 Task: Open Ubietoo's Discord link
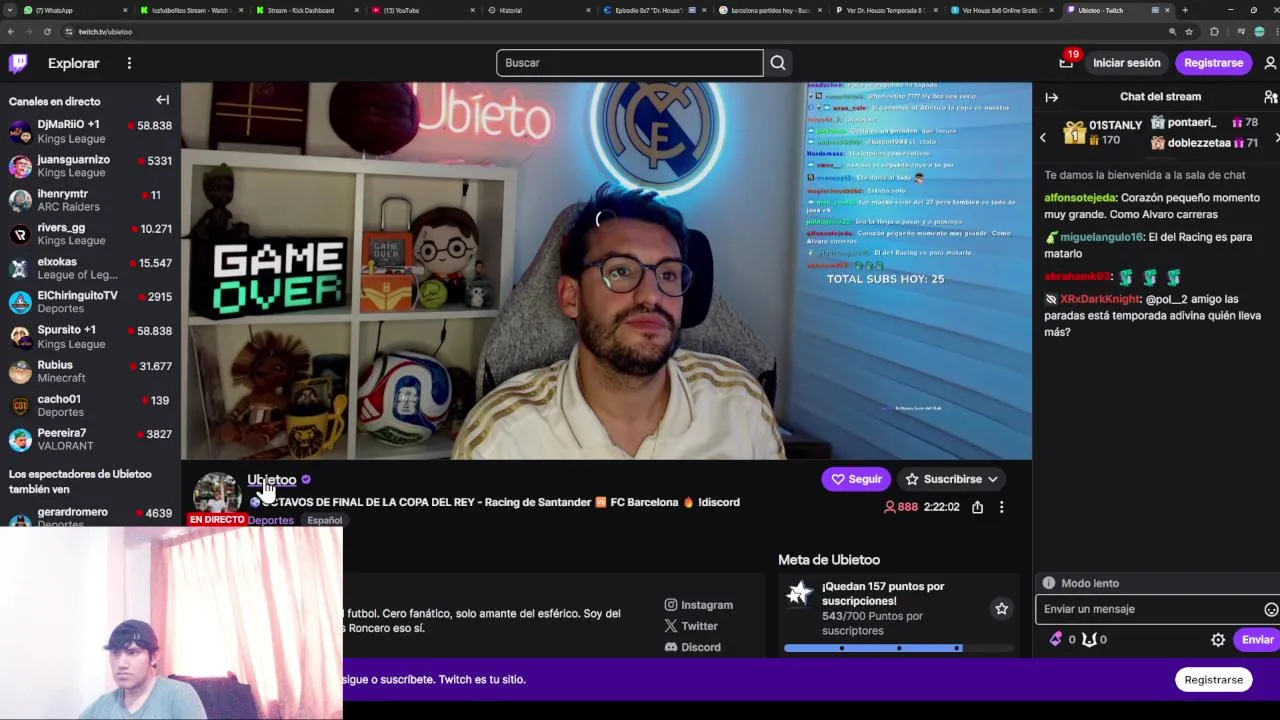coord(692,647)
